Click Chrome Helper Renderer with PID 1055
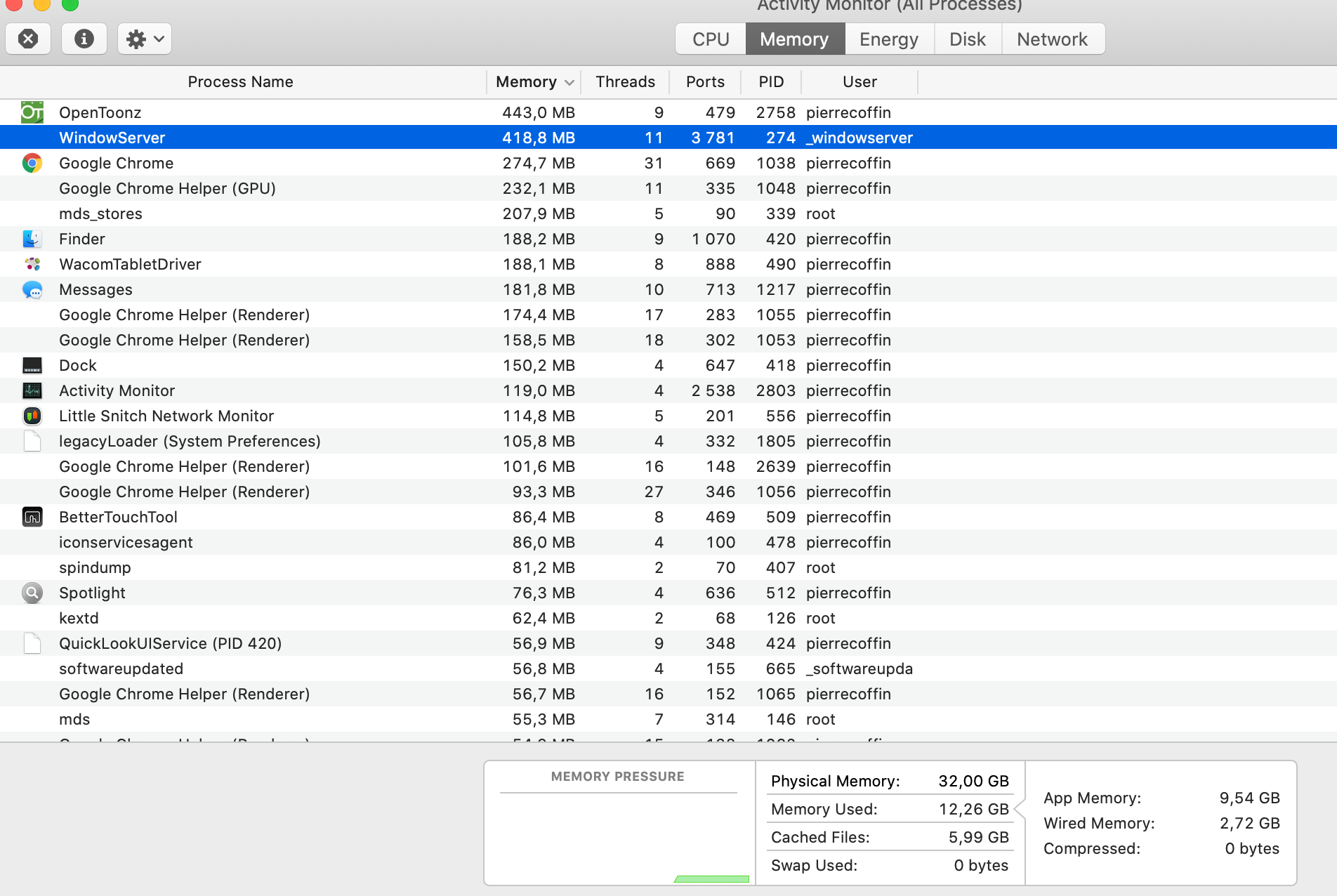The width and height of the screenshot is (1337, 896). click(184, 315)
